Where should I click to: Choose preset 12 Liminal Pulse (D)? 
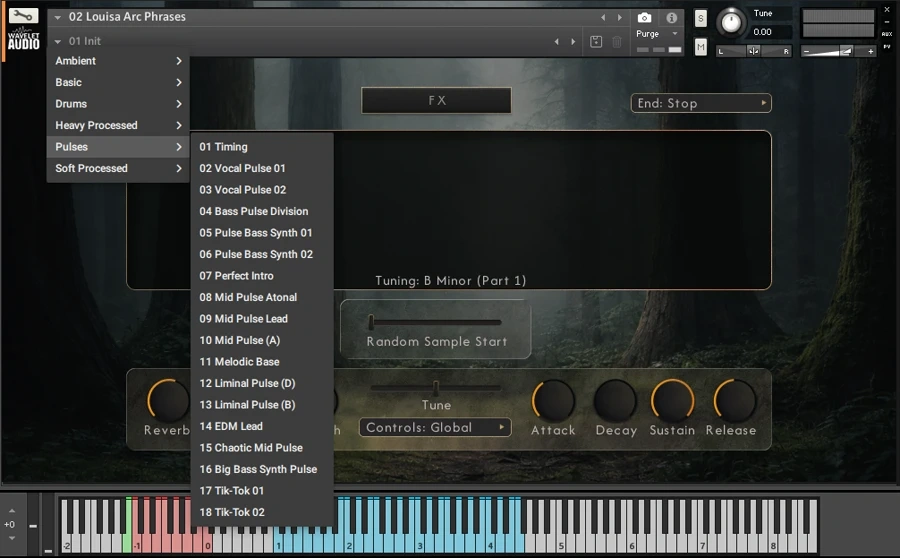tap(262, 383)
